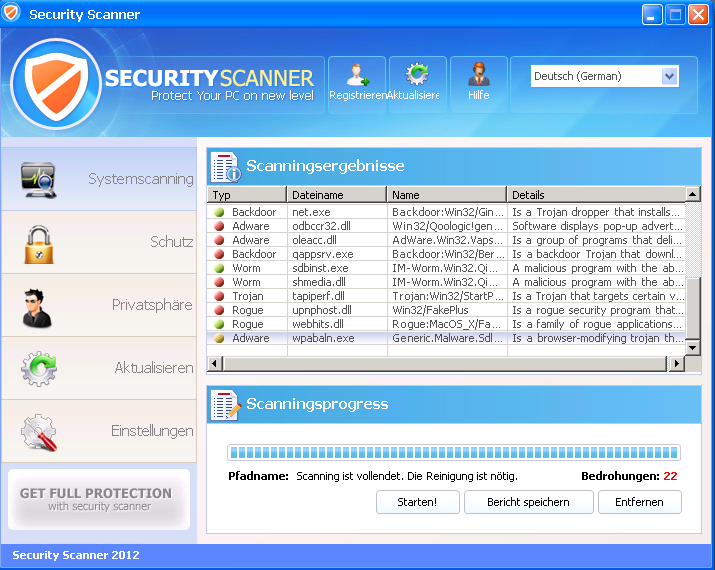Click green status dot for webhits.dll
The image size is (715, 570).
pos(219,324)
